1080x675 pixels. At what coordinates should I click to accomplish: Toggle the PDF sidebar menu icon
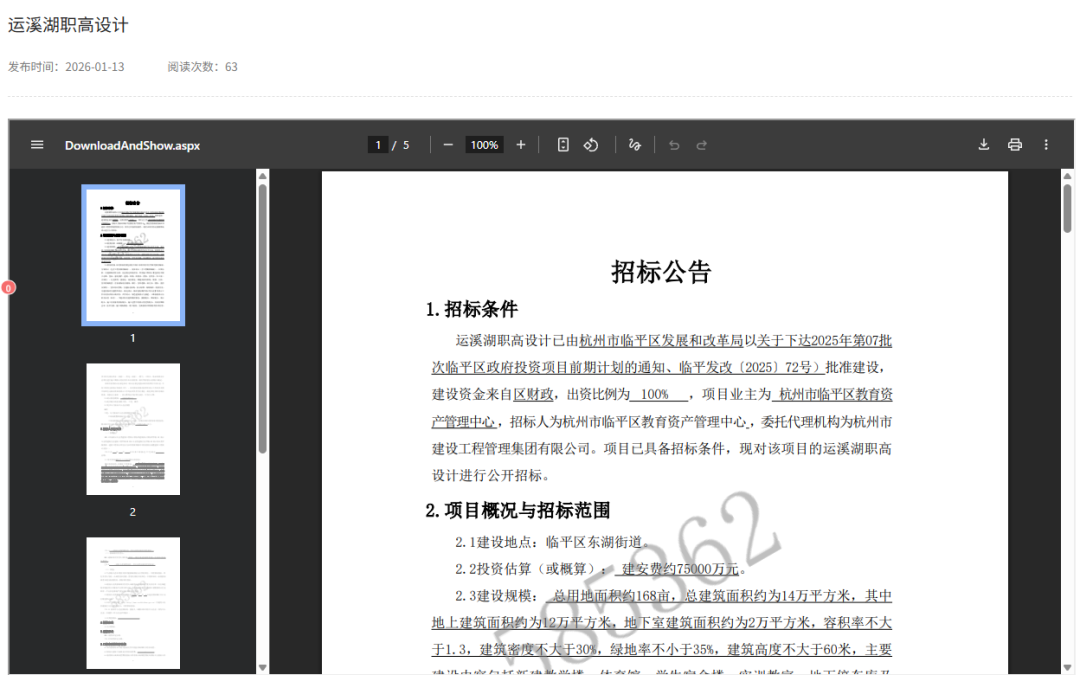[x=37, y=145]
